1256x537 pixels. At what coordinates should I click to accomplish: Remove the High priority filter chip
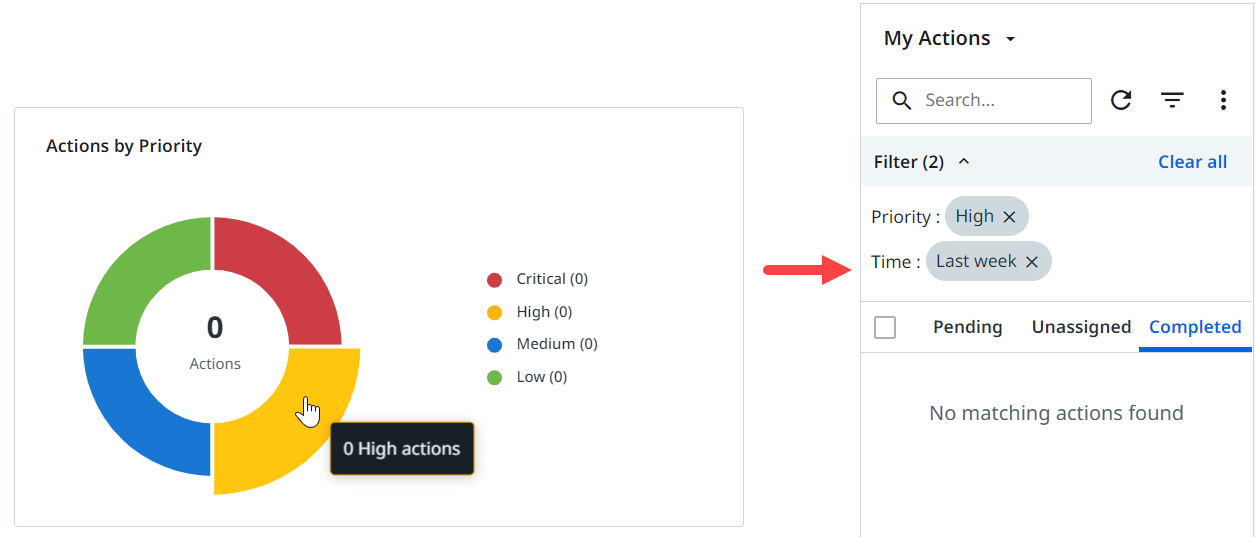click(1009, 217)
